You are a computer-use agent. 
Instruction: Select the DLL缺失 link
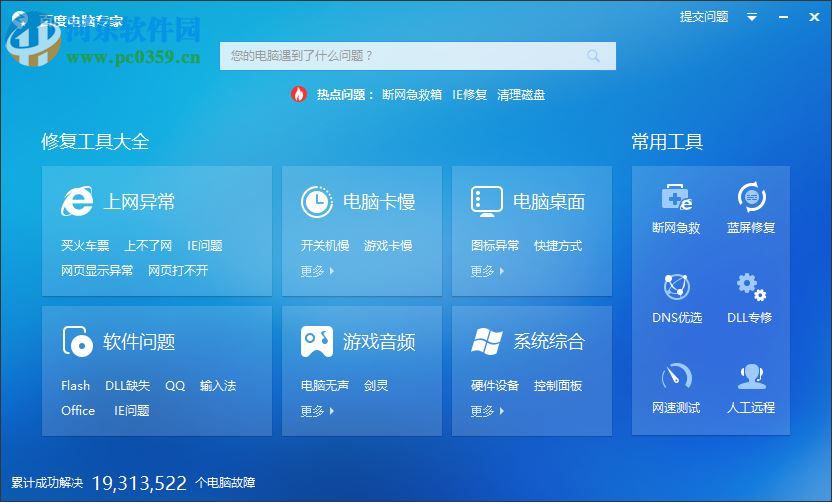(127, 385)
